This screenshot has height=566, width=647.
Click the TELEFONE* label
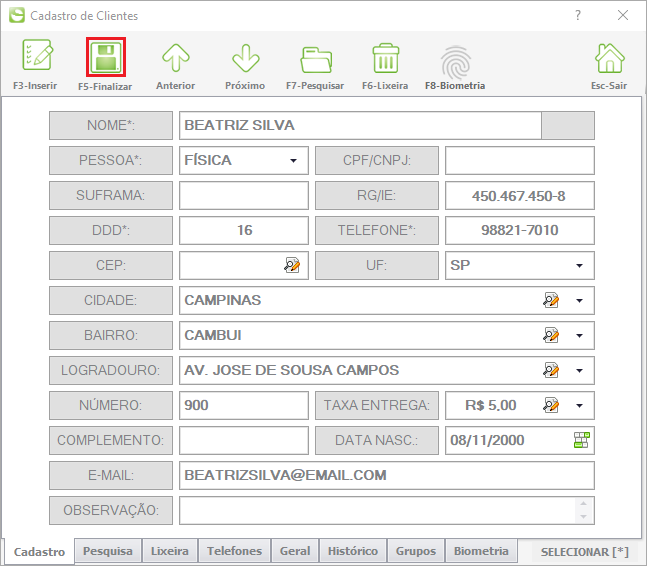(x=377, y=231)
